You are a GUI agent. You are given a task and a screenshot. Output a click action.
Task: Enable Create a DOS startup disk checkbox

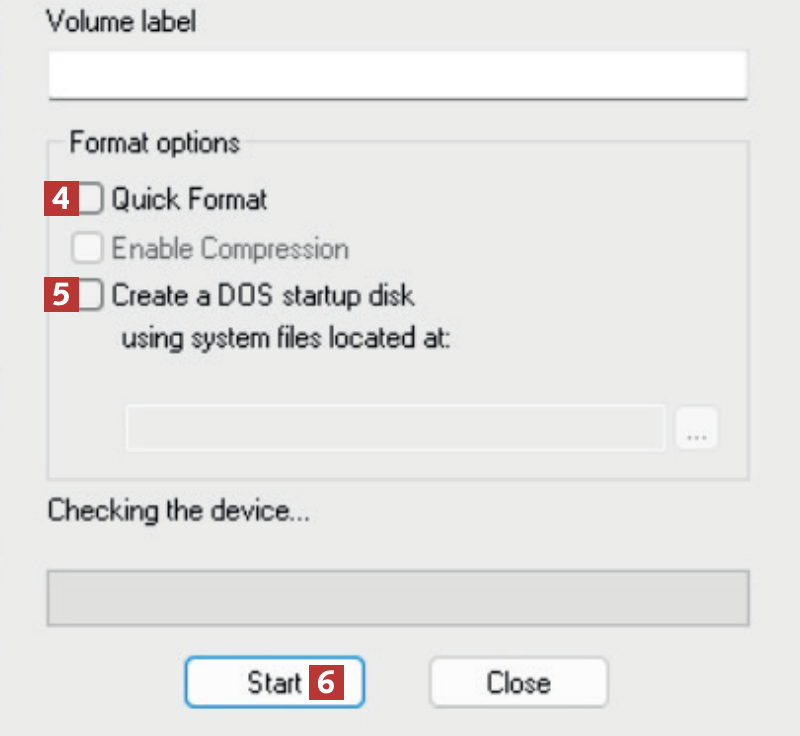point(92,295)
